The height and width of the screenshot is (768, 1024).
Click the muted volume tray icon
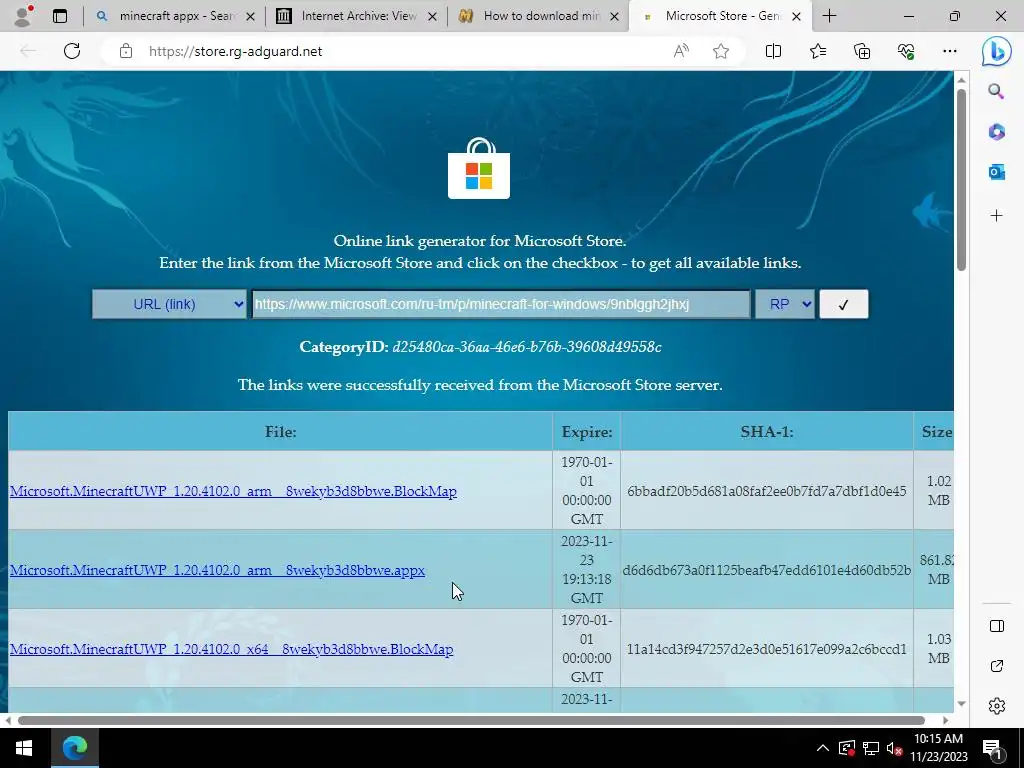(x=894, y=748)
